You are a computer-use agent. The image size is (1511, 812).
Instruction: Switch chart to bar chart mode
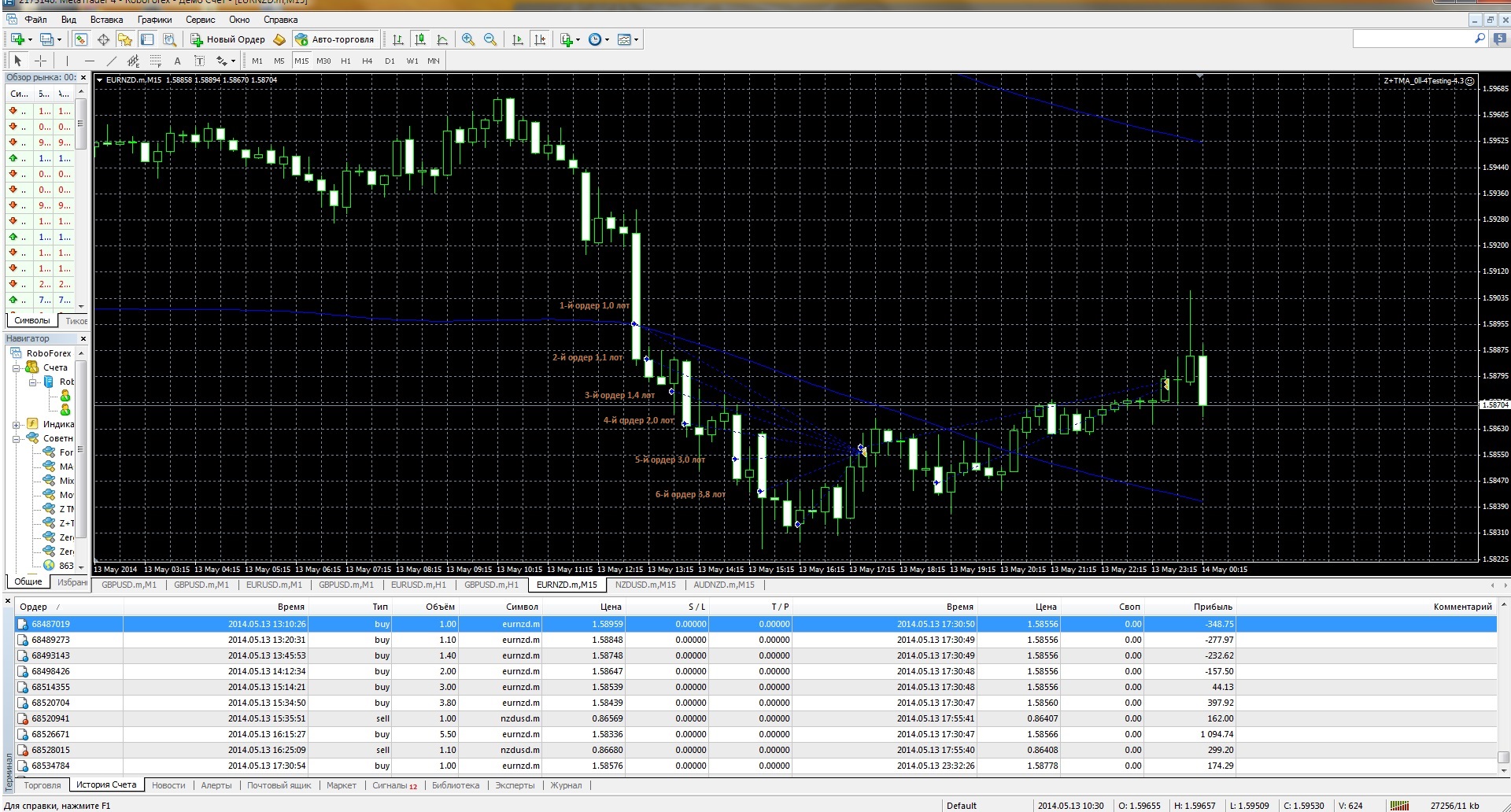coord(398,39)
